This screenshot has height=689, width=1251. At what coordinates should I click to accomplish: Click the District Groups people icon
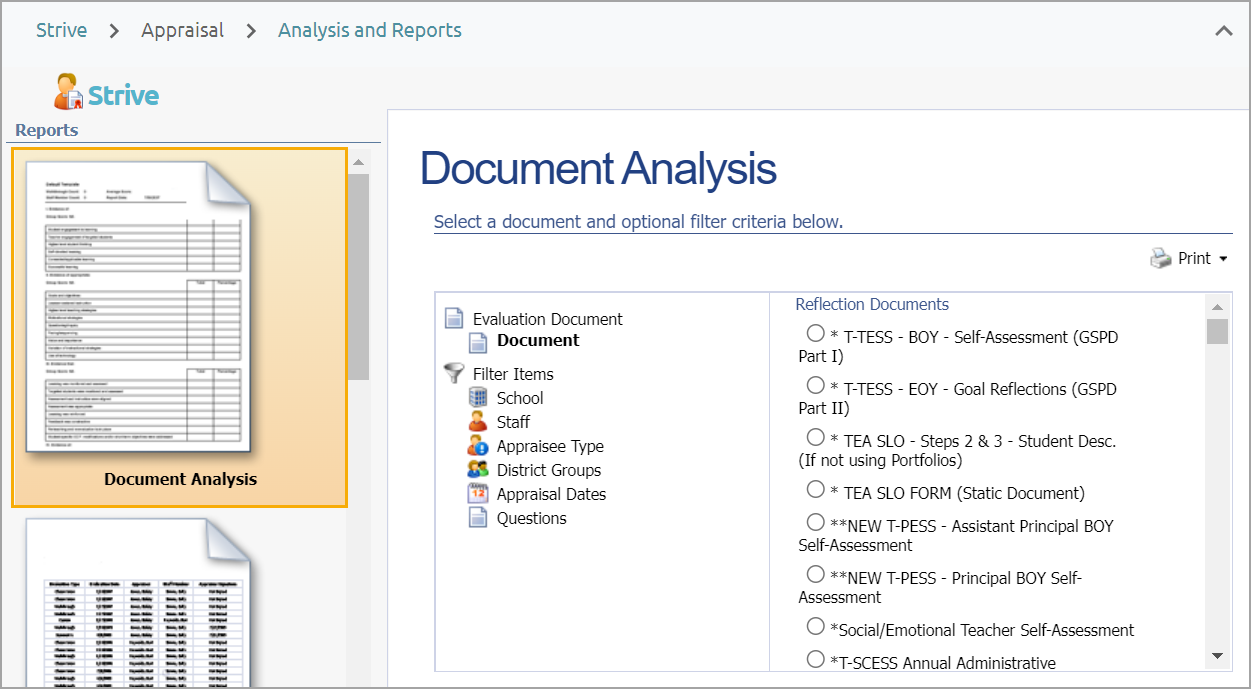pos(478,469)
